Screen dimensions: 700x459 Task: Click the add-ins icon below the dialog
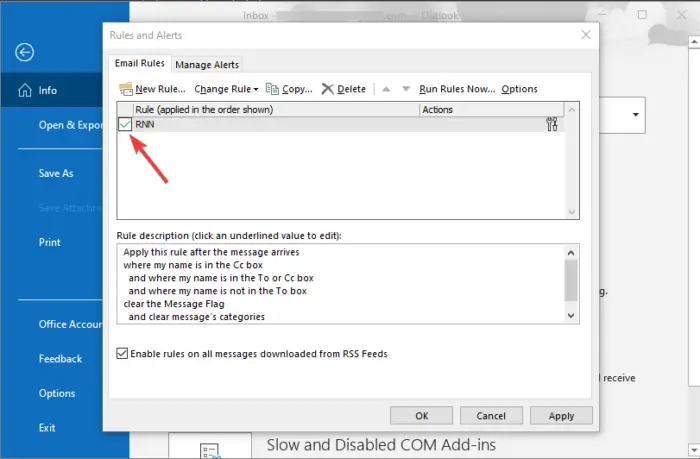click(210, 450)
